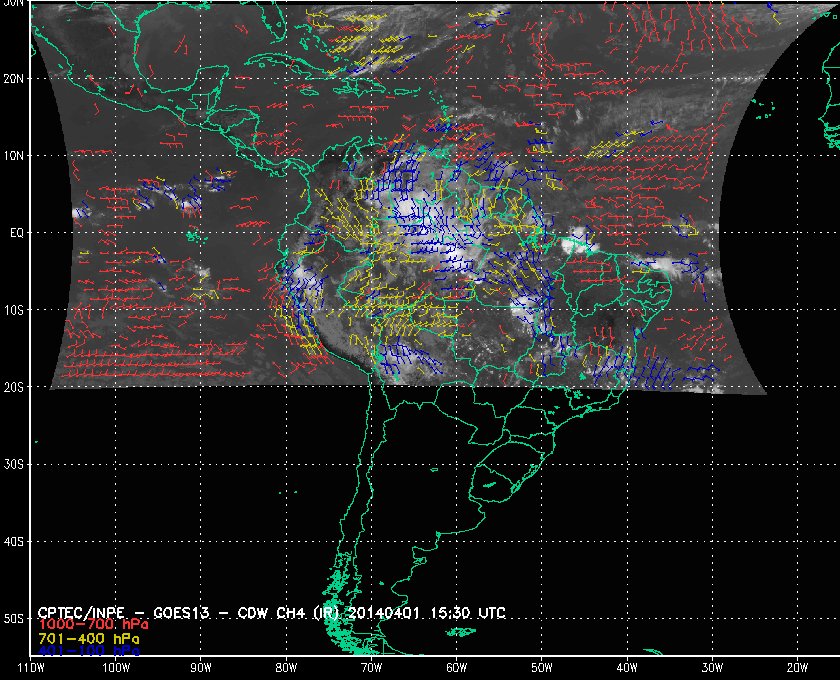This screenshot has width=840, height=680.
Task: Click the 80W longitude label
Action: tap(286, 668)
